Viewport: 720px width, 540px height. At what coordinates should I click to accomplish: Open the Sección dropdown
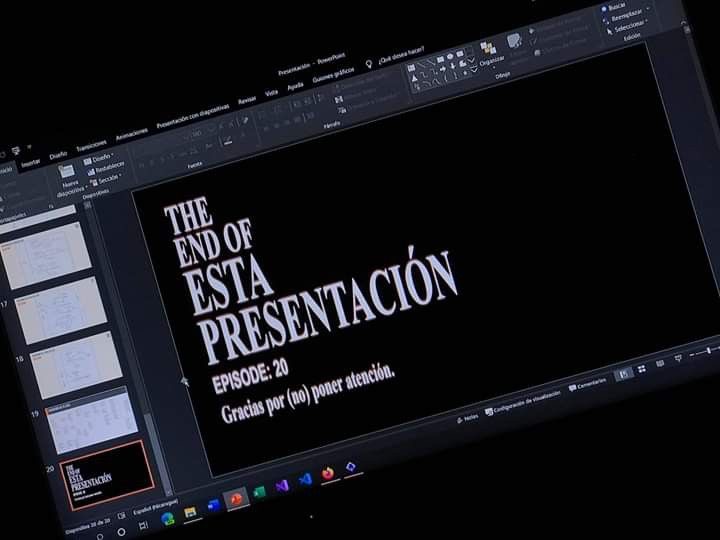tap(106, 180)
